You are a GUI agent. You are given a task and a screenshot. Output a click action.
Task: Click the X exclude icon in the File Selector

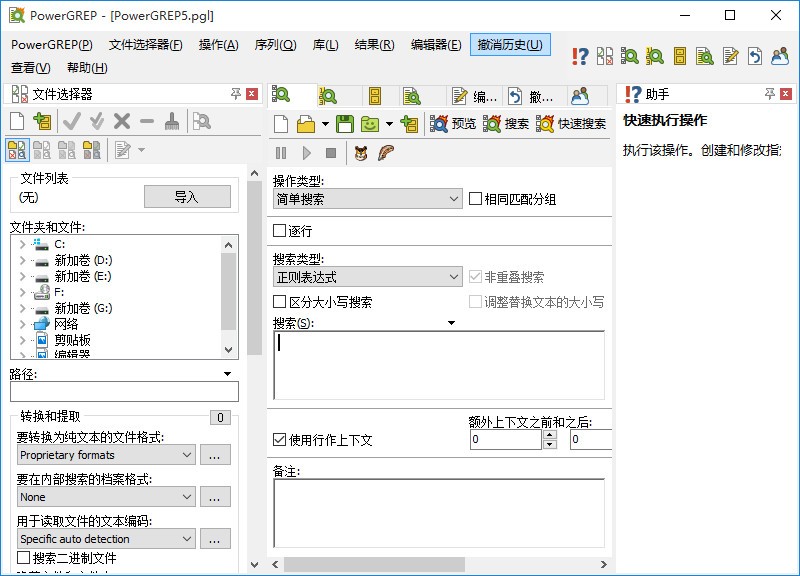[x=122, y=121]
